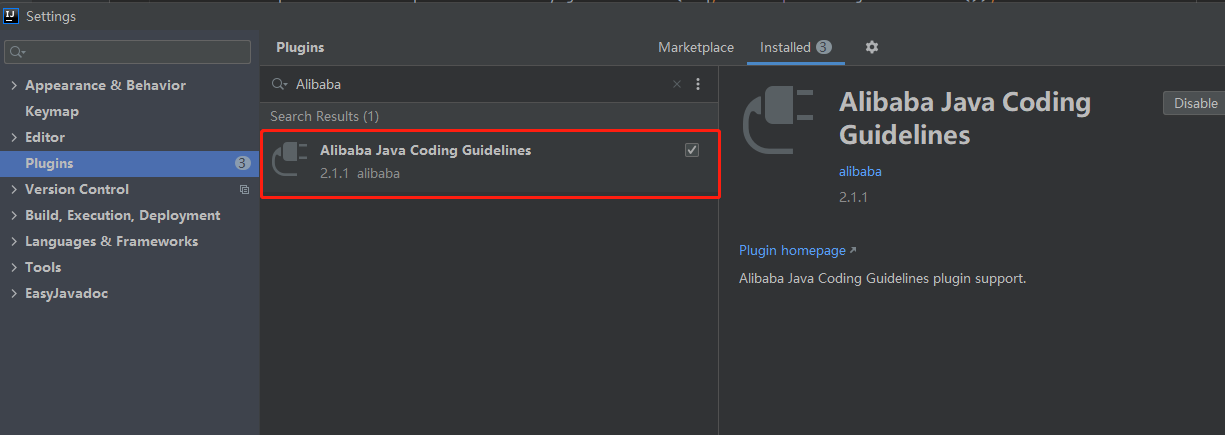Click the settings gear icon beside Installed tab
1225x435 pixels.
pos(871,47)
